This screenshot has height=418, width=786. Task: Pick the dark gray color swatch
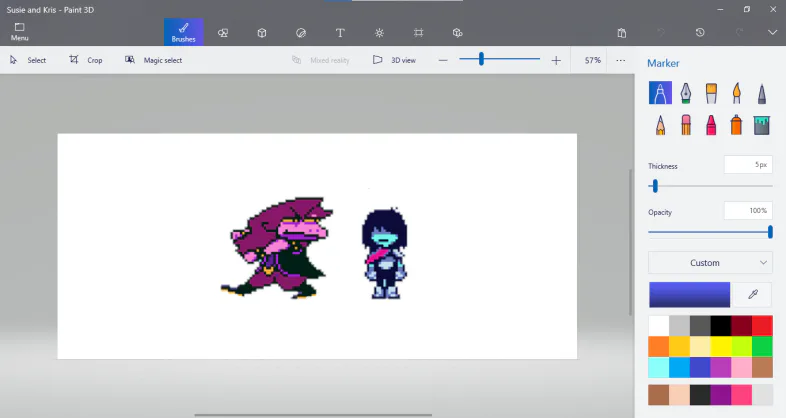click(700, 326)
